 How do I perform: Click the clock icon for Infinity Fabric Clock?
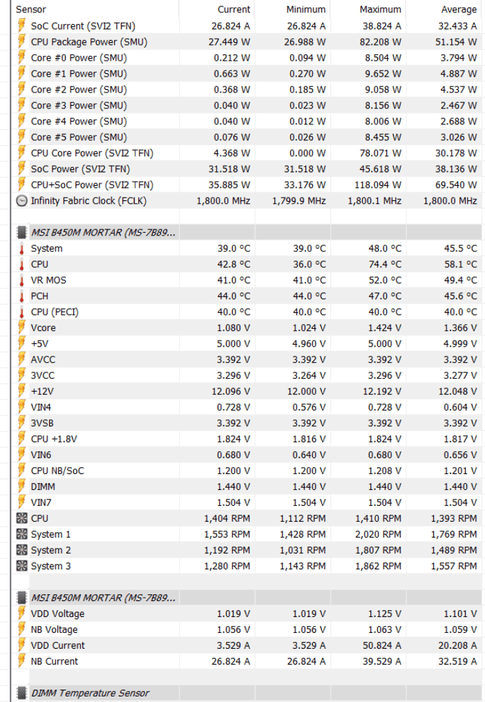tap(21, 201)
